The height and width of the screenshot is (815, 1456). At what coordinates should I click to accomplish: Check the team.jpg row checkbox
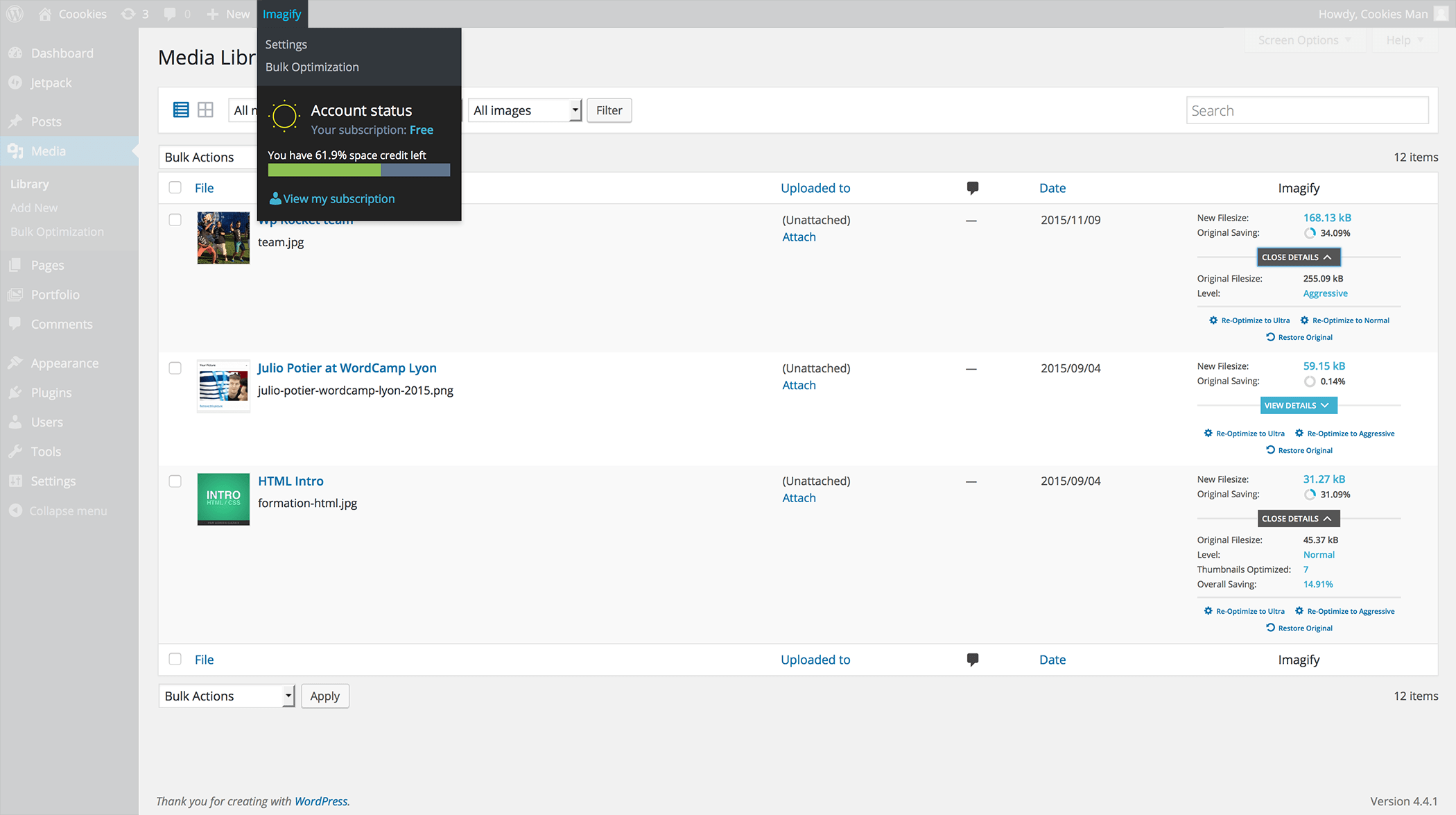click(x=175, y=220)
